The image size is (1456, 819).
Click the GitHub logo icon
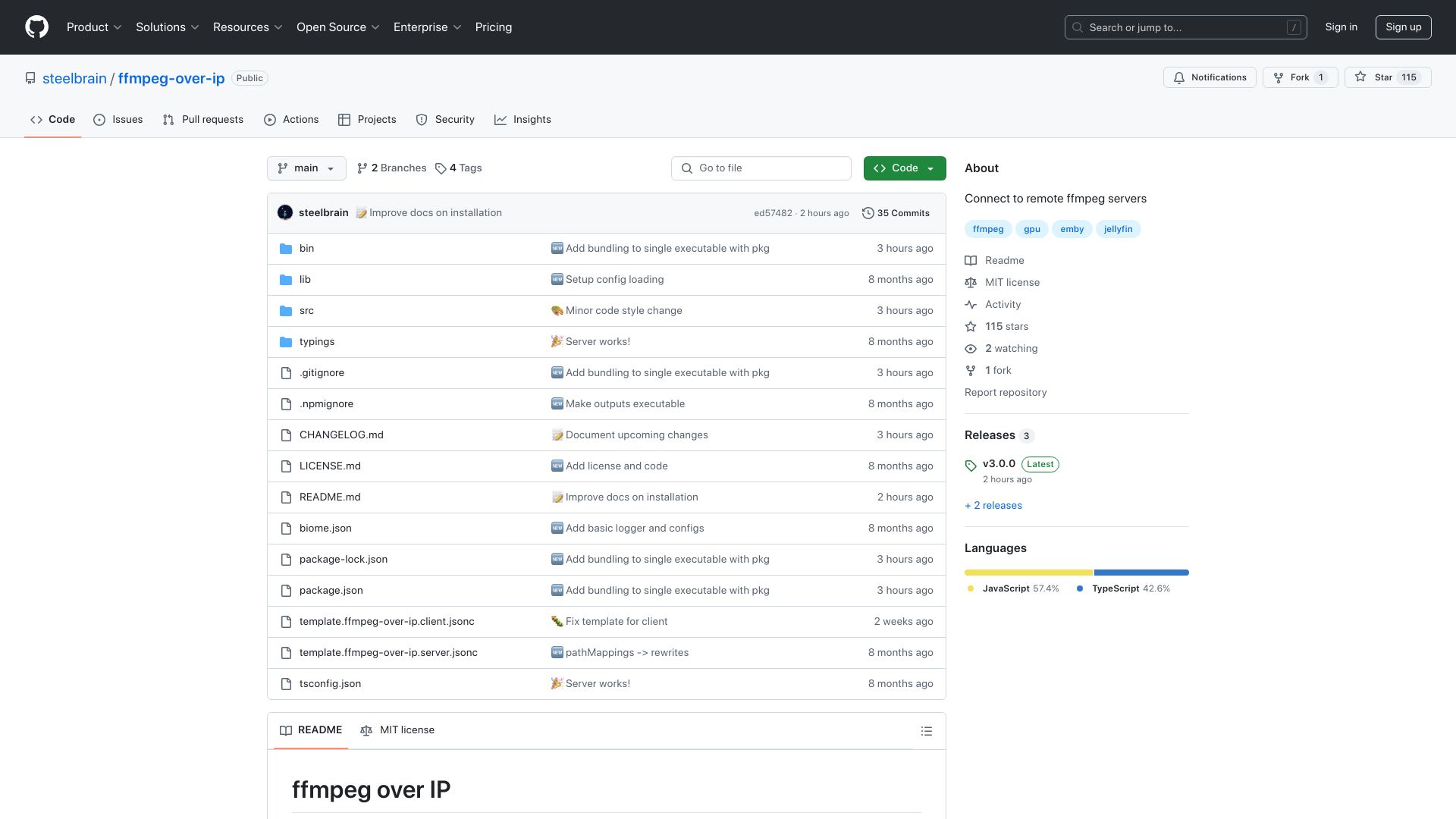36,27
